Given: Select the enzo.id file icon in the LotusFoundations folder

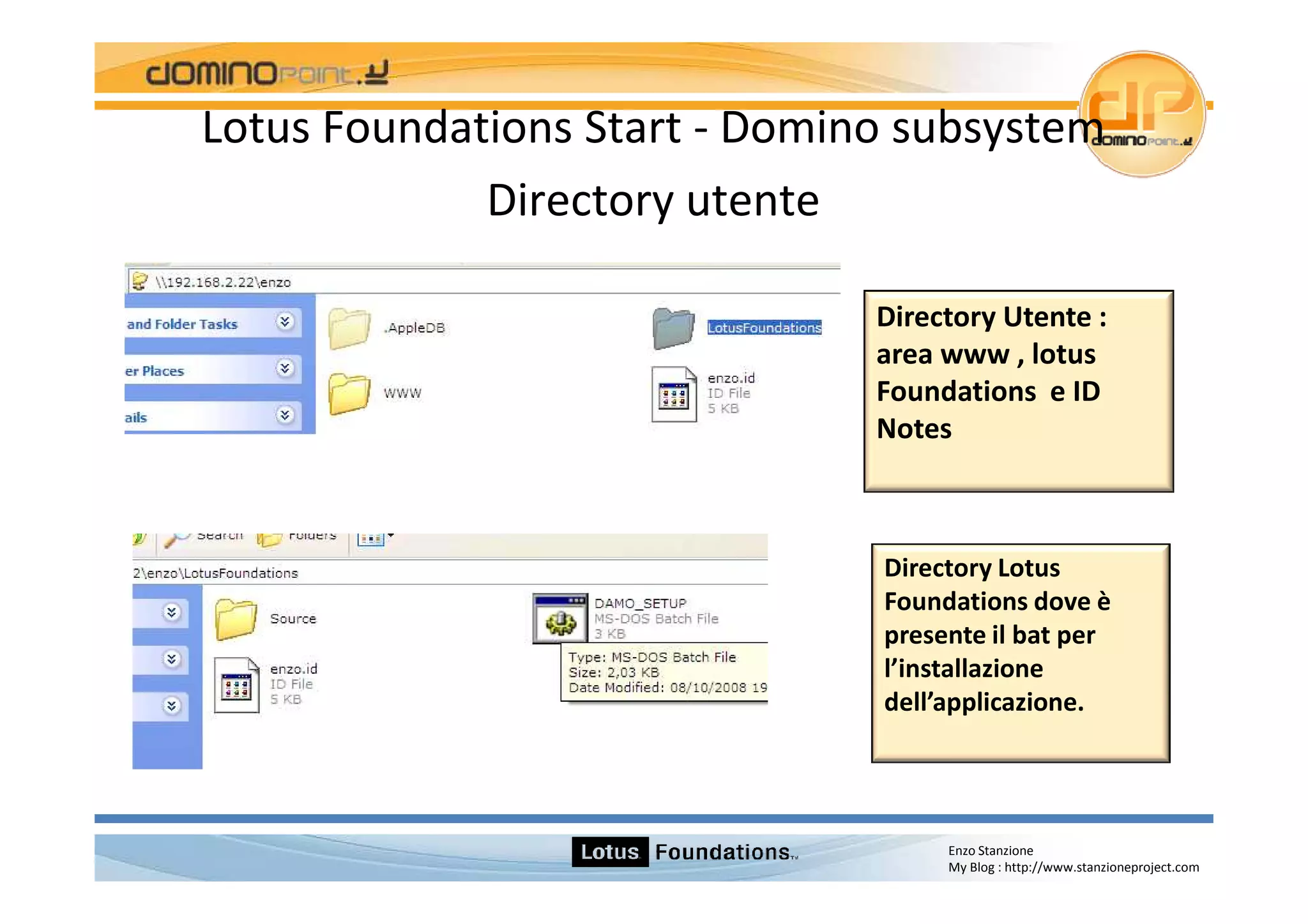Looking at the screenshot, I should (237, 685).
